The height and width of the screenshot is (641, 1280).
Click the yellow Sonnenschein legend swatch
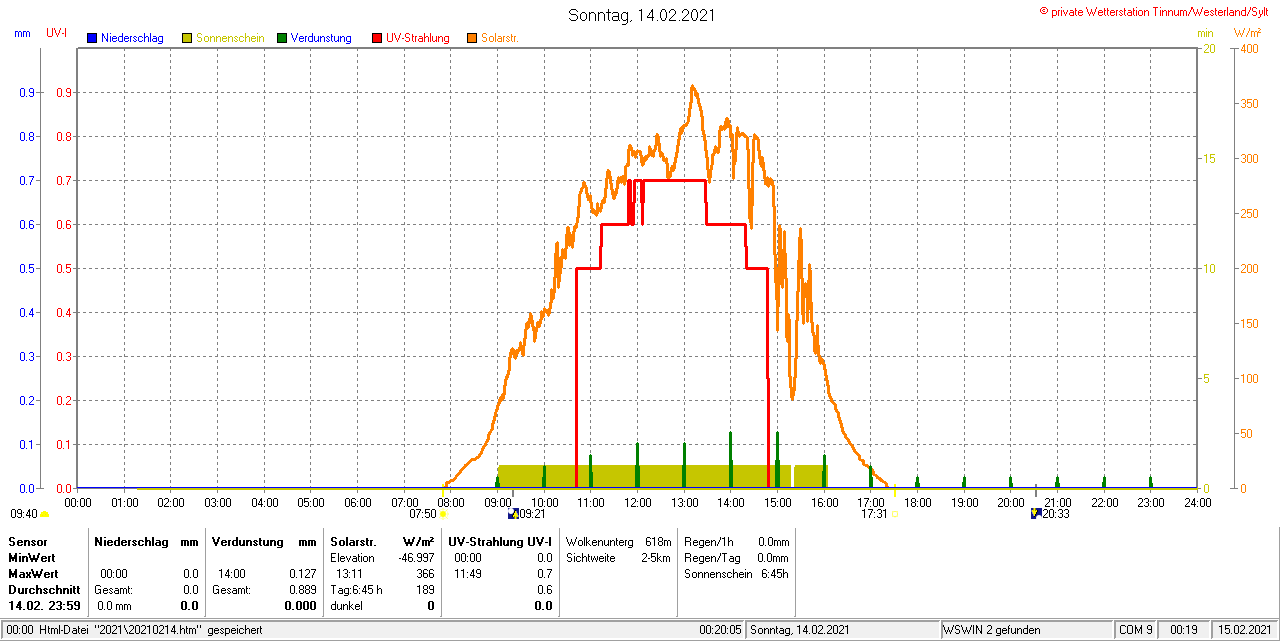coord(187,38)
